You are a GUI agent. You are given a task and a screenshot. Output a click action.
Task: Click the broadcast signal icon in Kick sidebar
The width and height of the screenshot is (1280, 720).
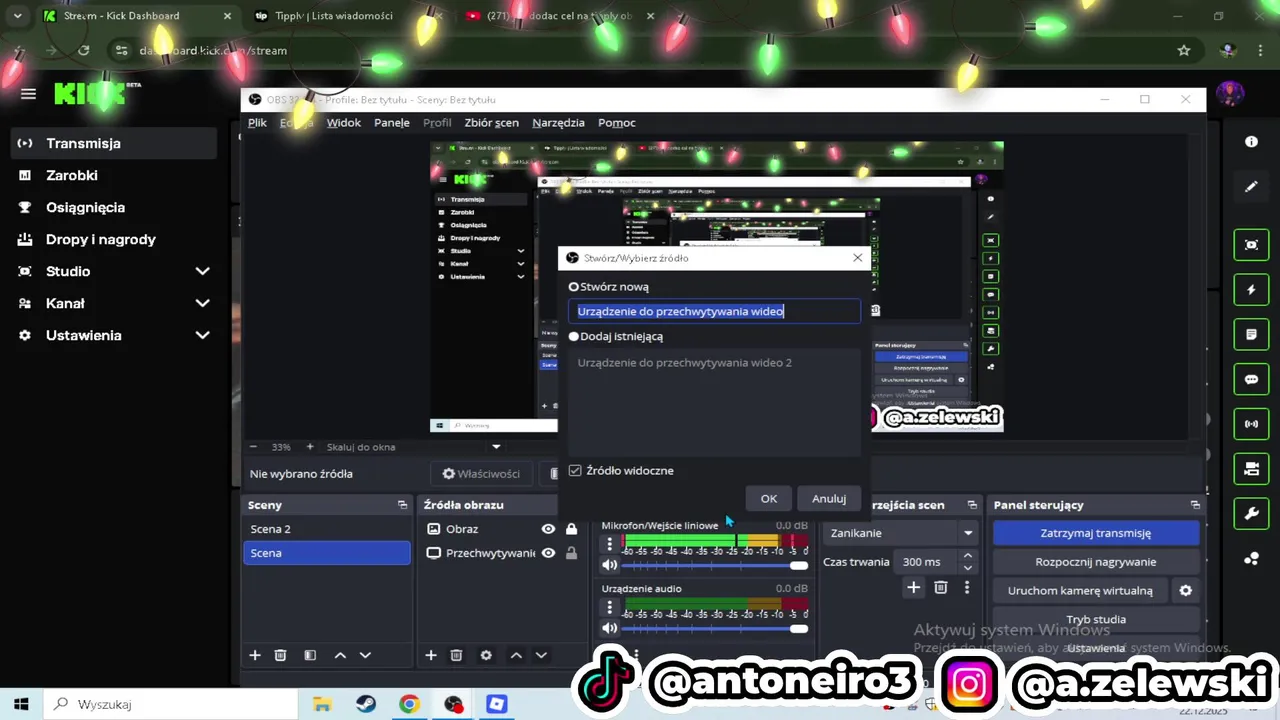(1251, 424)
